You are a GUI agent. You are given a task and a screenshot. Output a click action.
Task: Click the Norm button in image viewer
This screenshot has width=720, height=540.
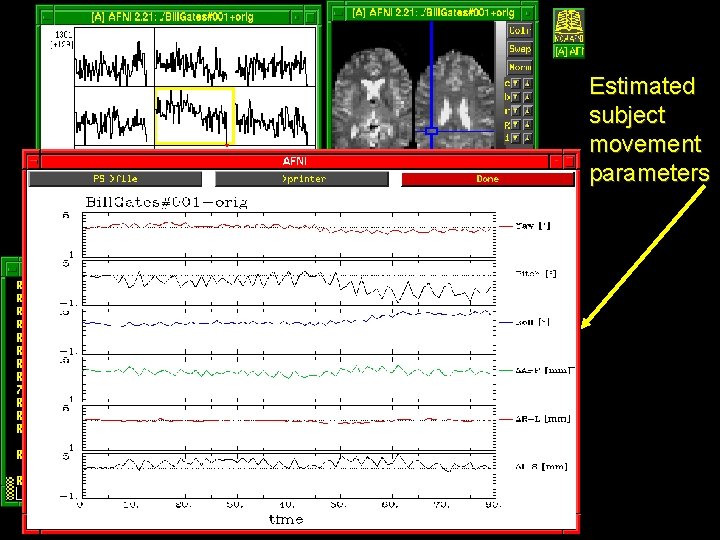(519, 68)
